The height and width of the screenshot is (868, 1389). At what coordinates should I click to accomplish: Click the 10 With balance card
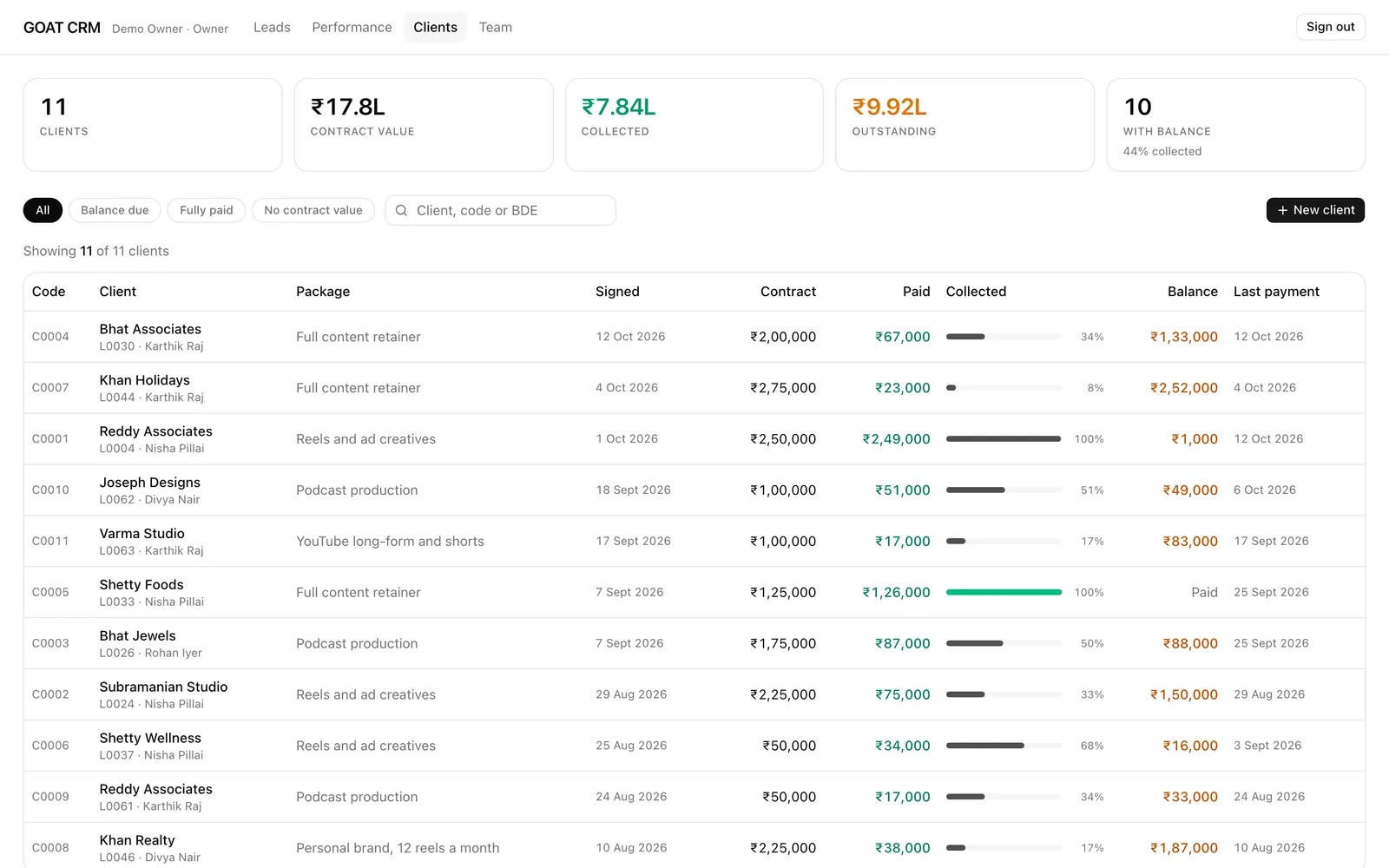point(1235,125)
